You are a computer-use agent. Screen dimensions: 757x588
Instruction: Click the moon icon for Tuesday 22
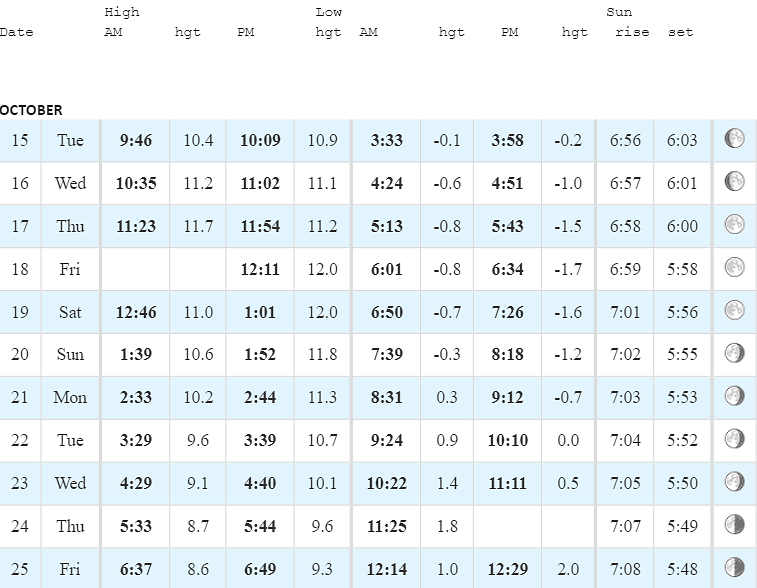point(735,439)
